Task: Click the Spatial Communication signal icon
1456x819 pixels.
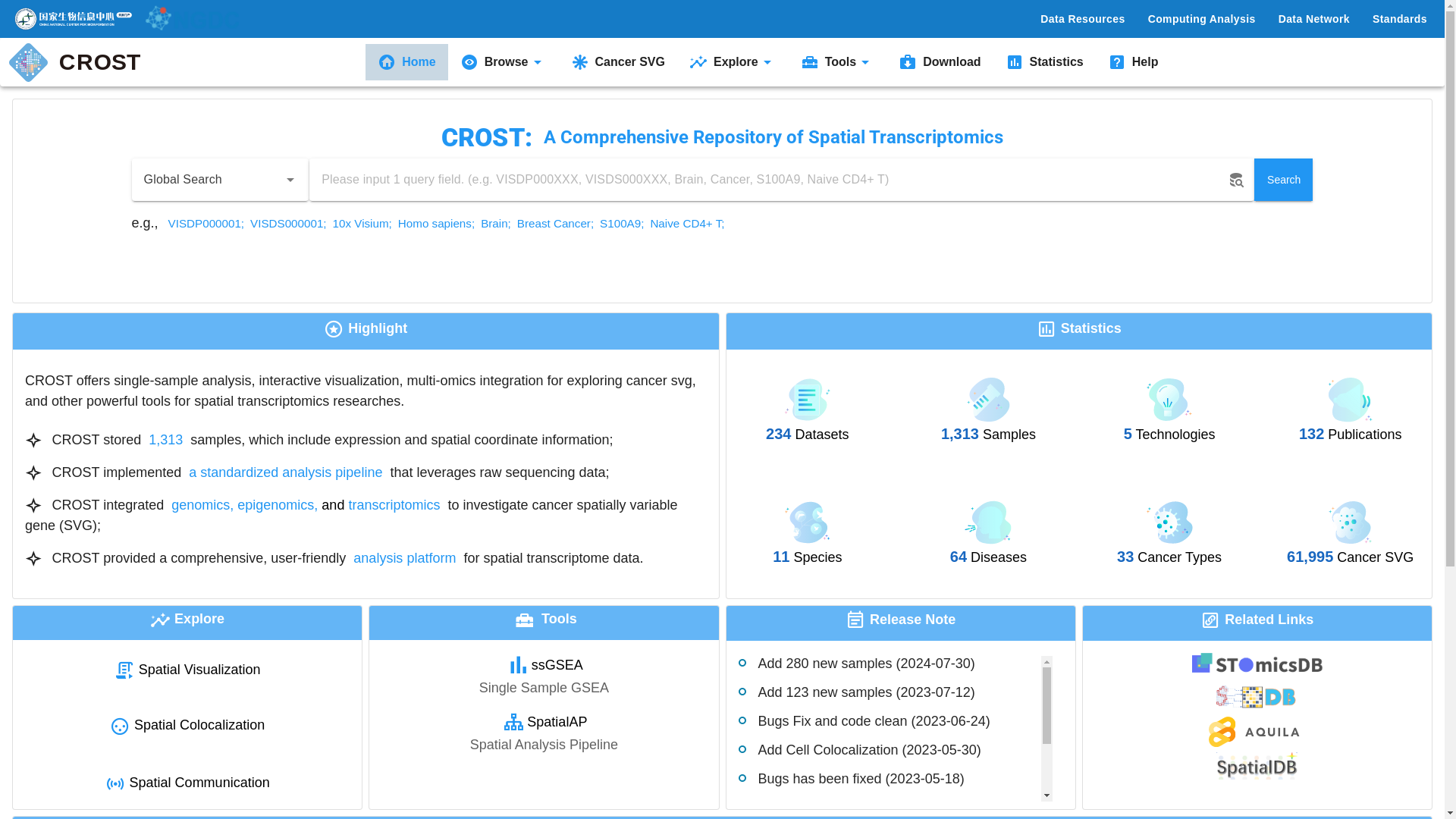Action: click(x=115, y=783)
